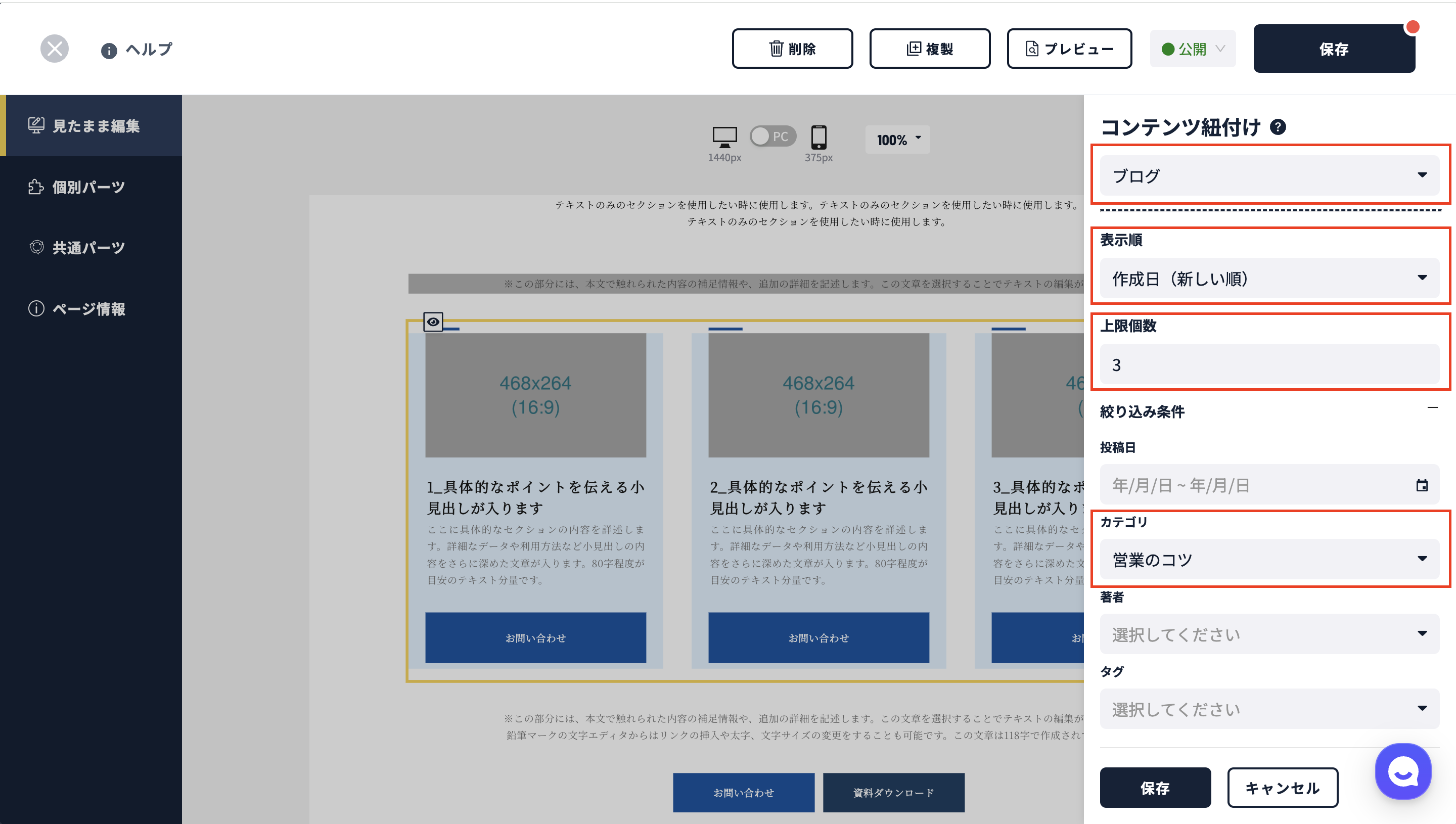Click the 投稿日 date range field

(x=1270, y=485)
